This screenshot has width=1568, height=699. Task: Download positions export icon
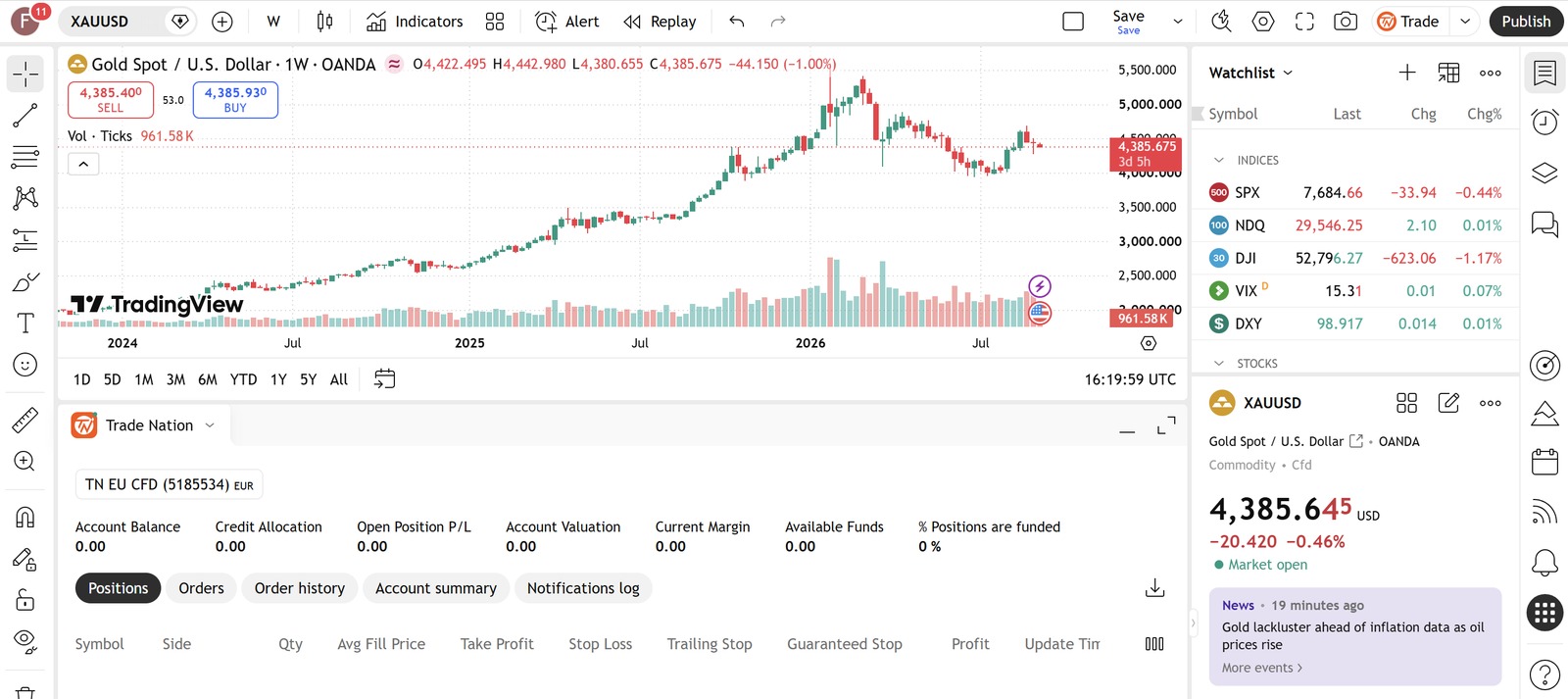click(1154, 587)
